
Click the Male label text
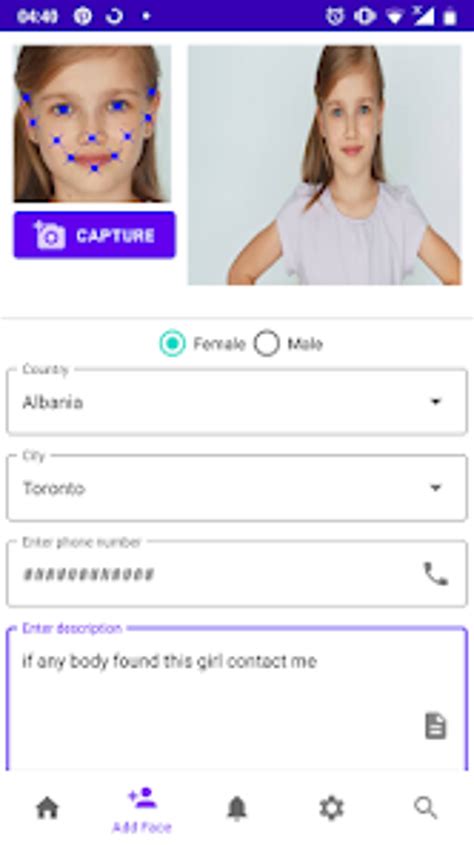(305, 344)
